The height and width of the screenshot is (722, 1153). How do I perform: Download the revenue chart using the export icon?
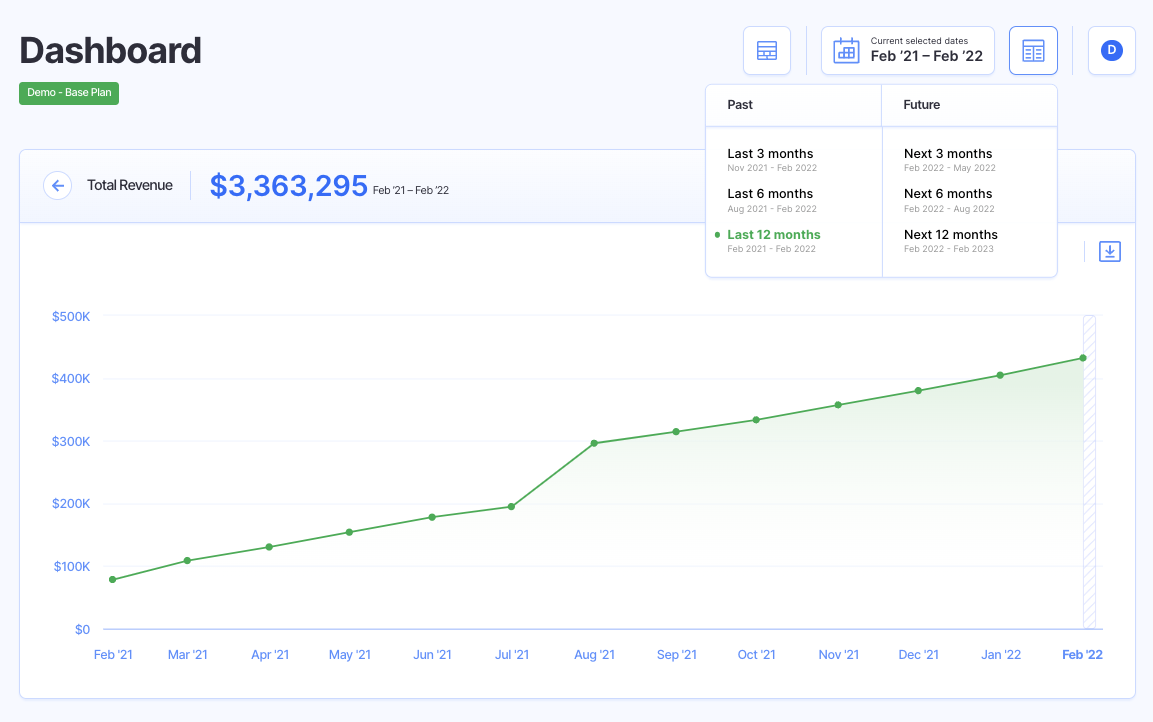pyautogui.click(x=1109, y=251)
